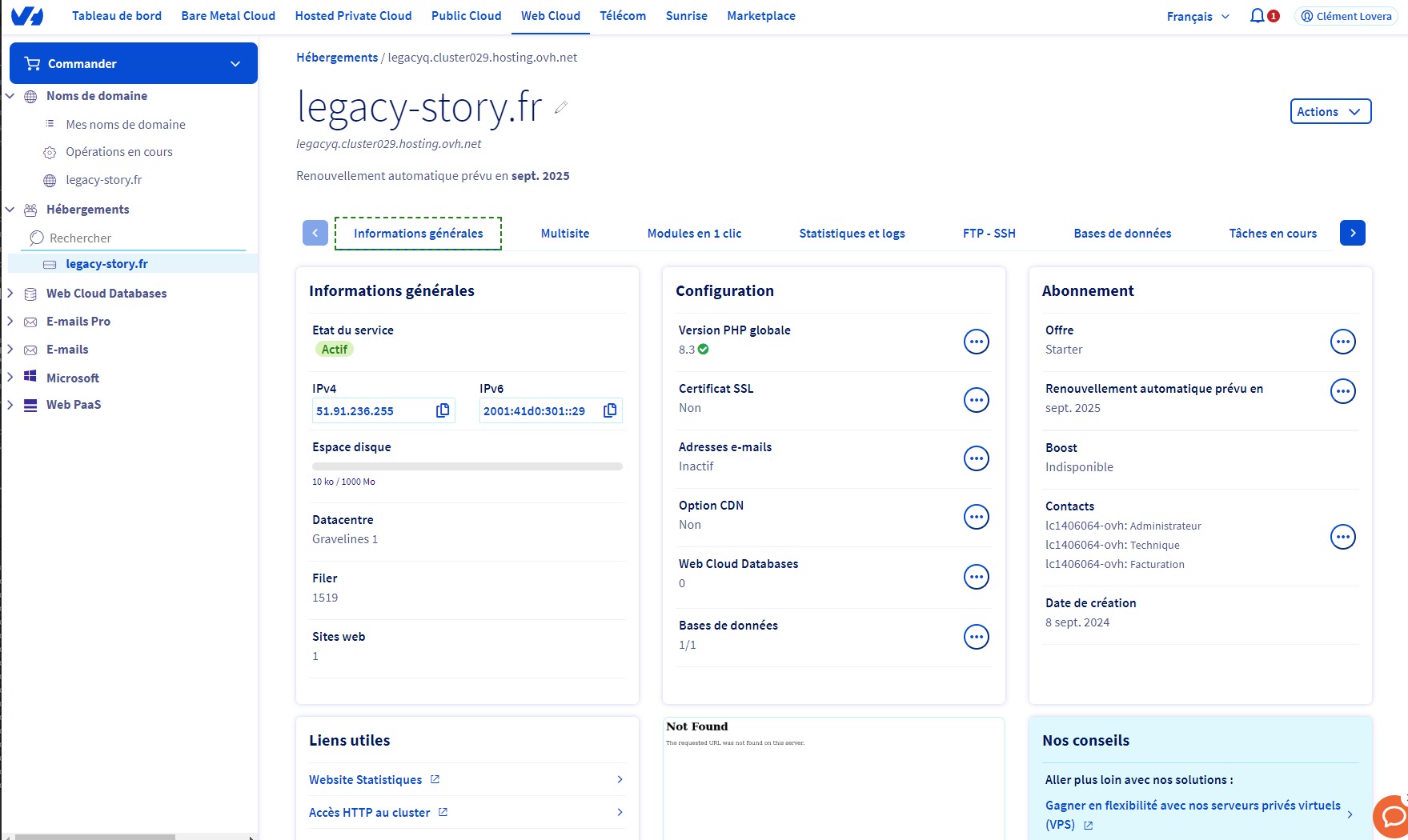Open options menu for Certificat SSL
1408x840 pixels.
click(x=976, y=400)
